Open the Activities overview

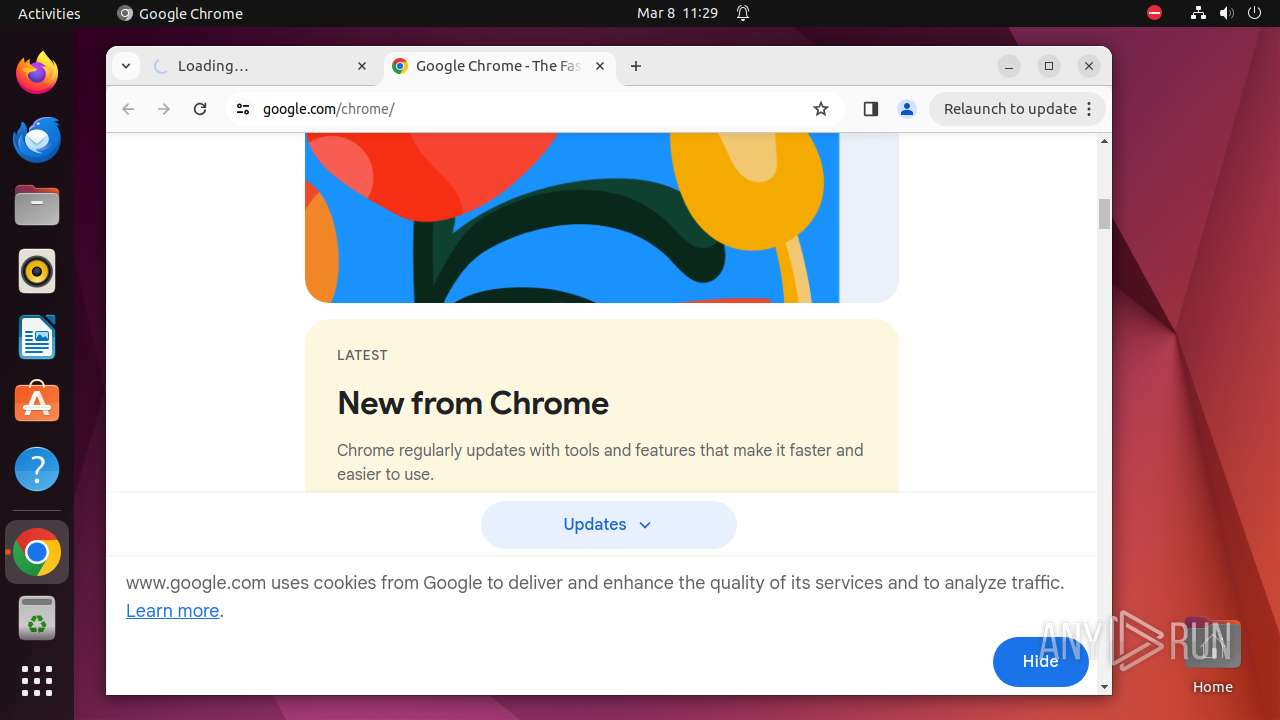(x=49, y=13)
